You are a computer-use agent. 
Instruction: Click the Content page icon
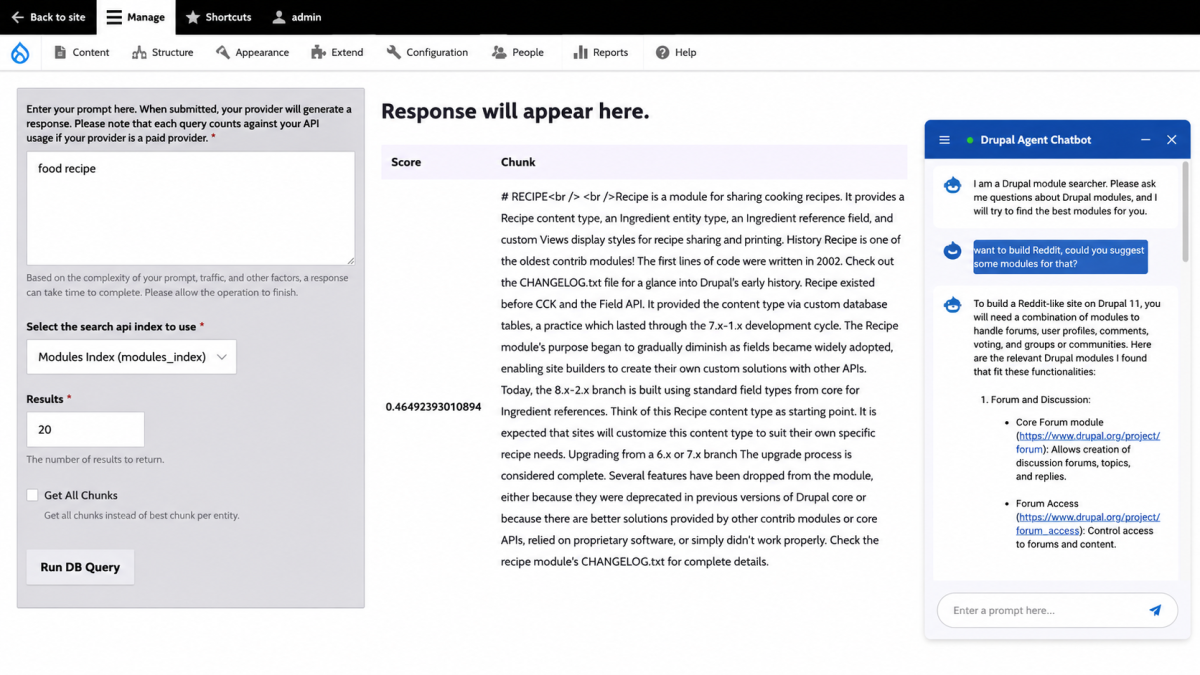pos(60,52)
